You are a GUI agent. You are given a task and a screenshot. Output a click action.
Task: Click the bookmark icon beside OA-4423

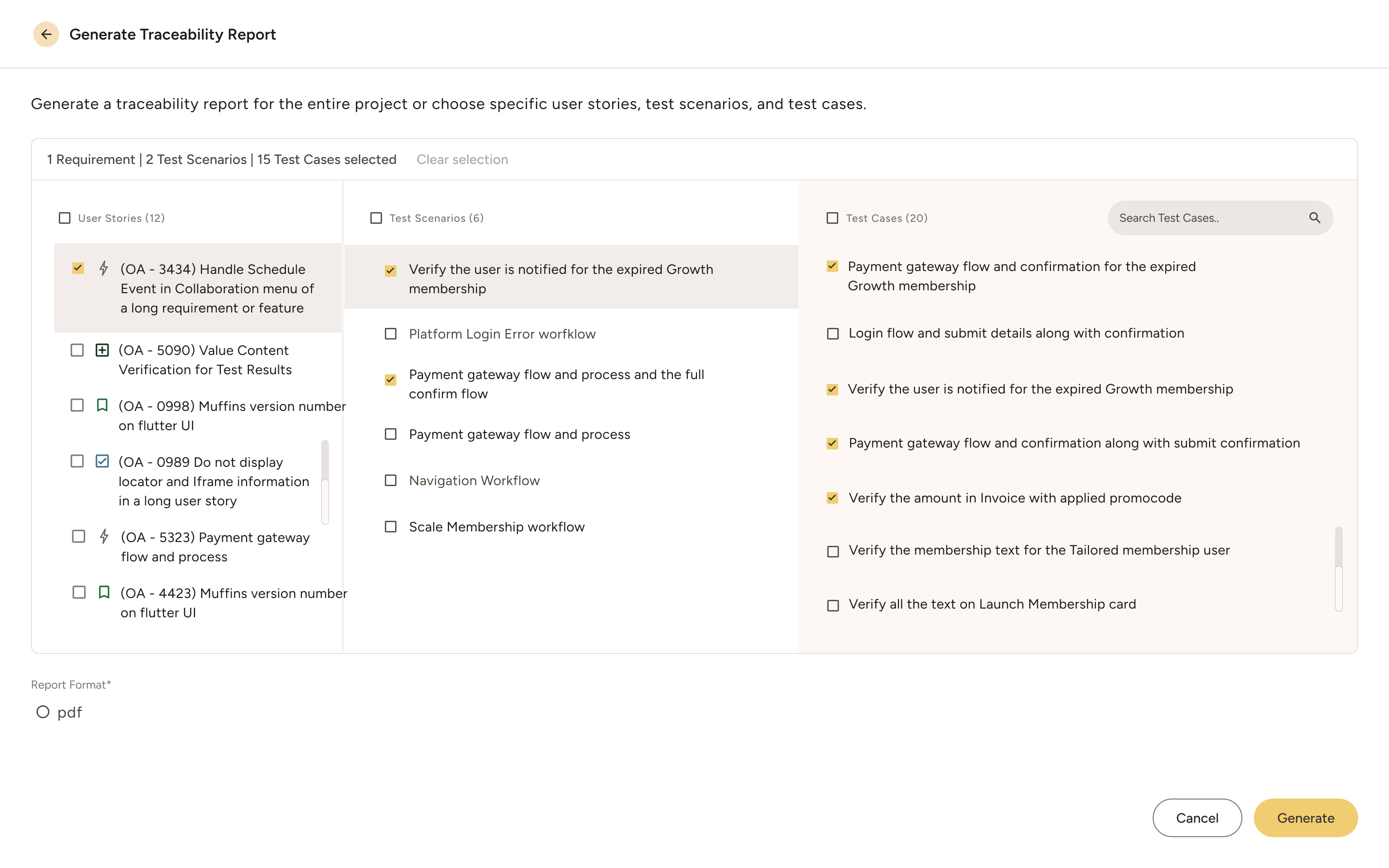(104, 593)
